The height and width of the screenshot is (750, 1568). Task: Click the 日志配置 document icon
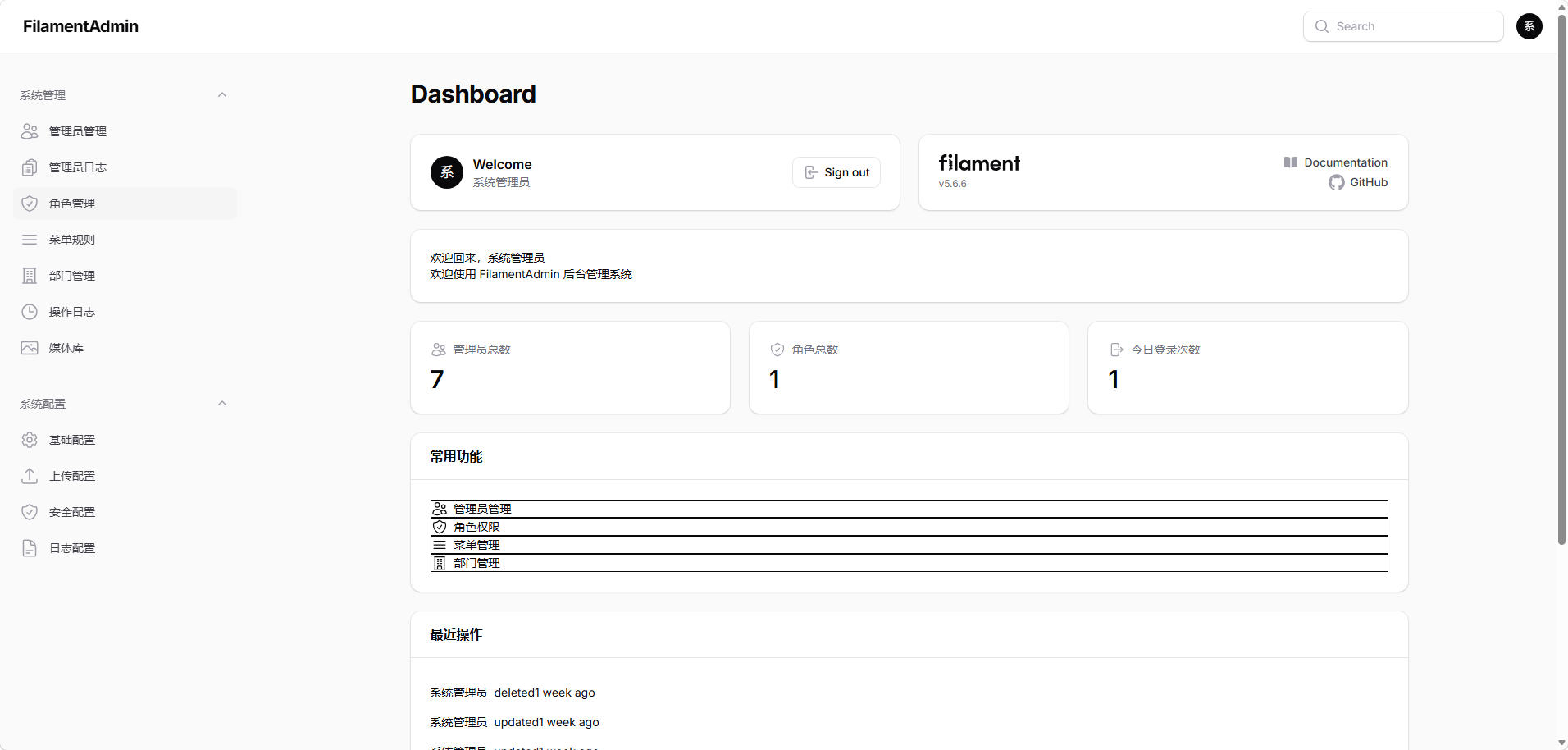pos(30,548)
